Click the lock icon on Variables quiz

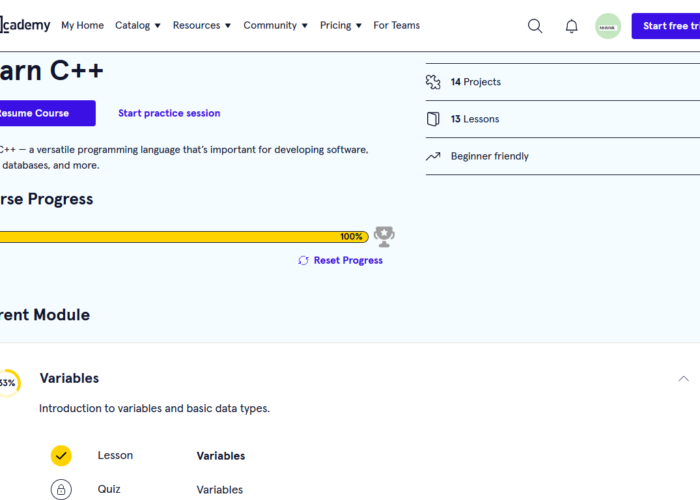pos(61,489)
